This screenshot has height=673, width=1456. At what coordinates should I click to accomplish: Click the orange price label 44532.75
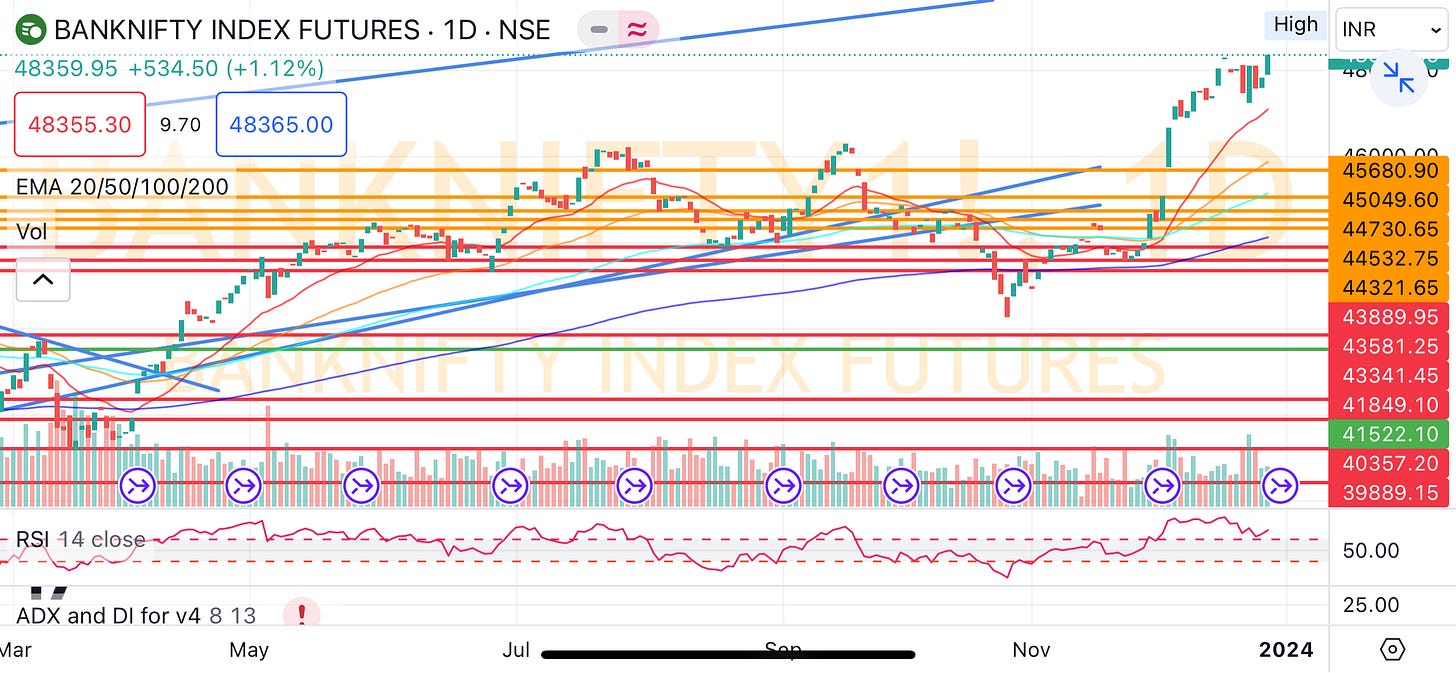tap(1391, 258)
